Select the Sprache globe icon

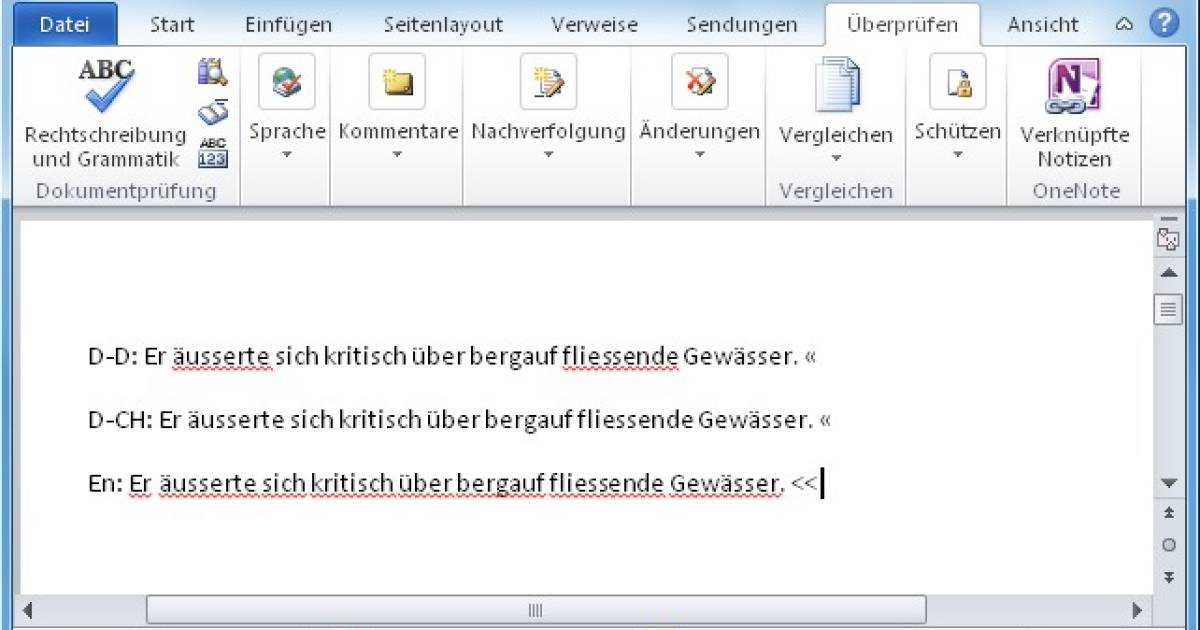tap(288, 80)
